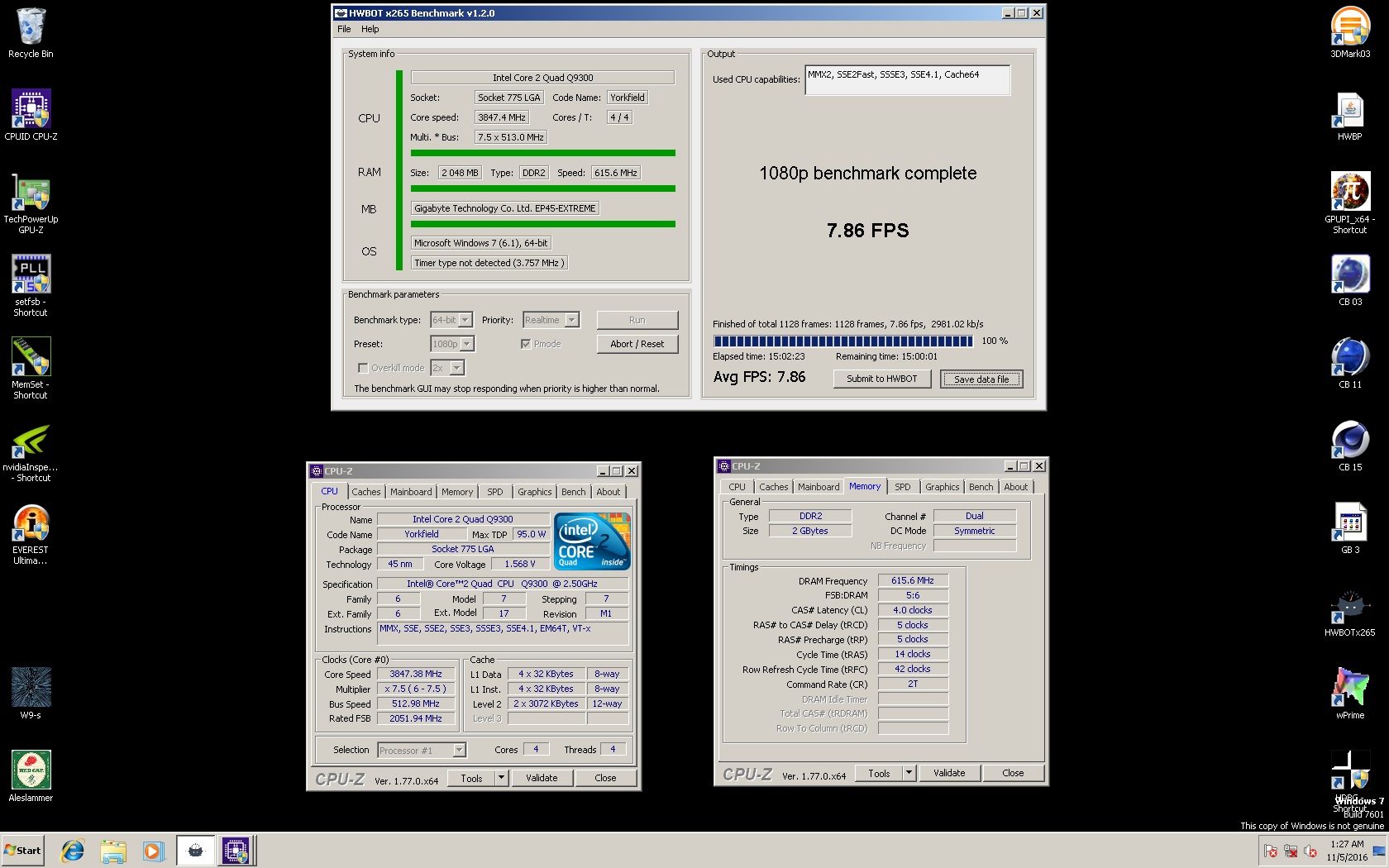Click the Tools button in left CPU-Z
Screen dimensions: 1389x868
[471, 778]
